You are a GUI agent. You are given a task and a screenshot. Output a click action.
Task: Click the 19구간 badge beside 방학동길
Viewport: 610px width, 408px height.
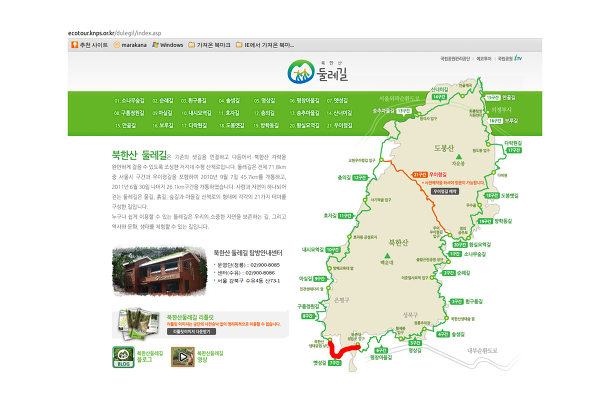pos(485,221)
